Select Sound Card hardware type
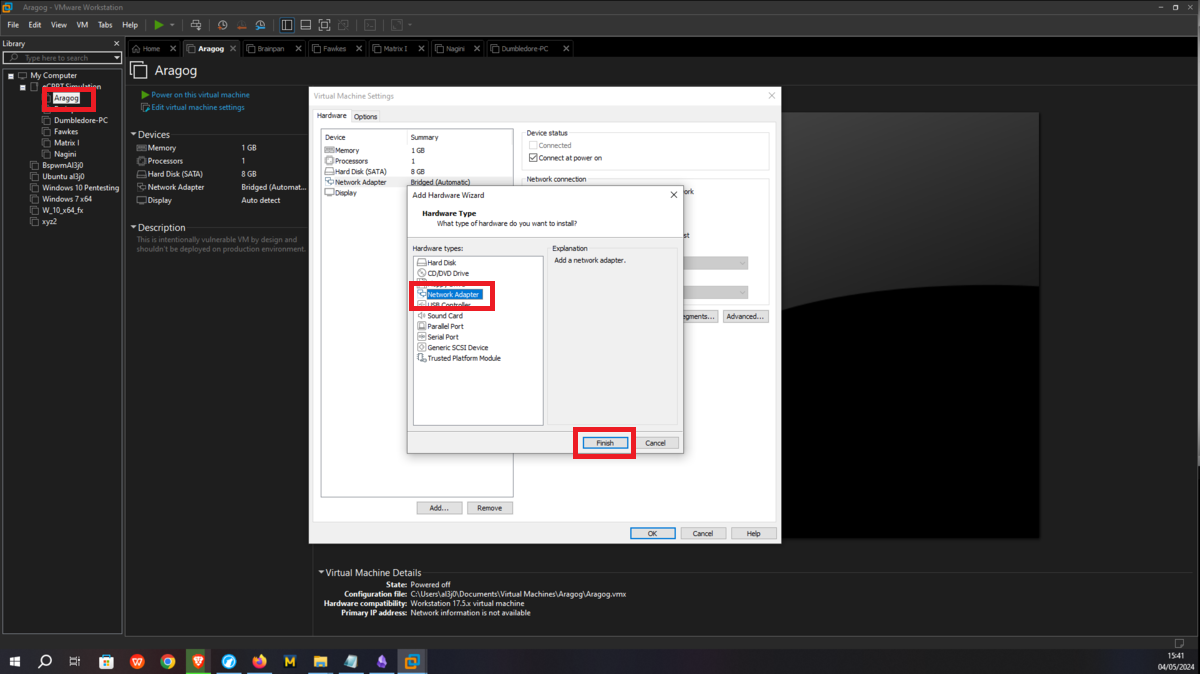 [445, 316]
